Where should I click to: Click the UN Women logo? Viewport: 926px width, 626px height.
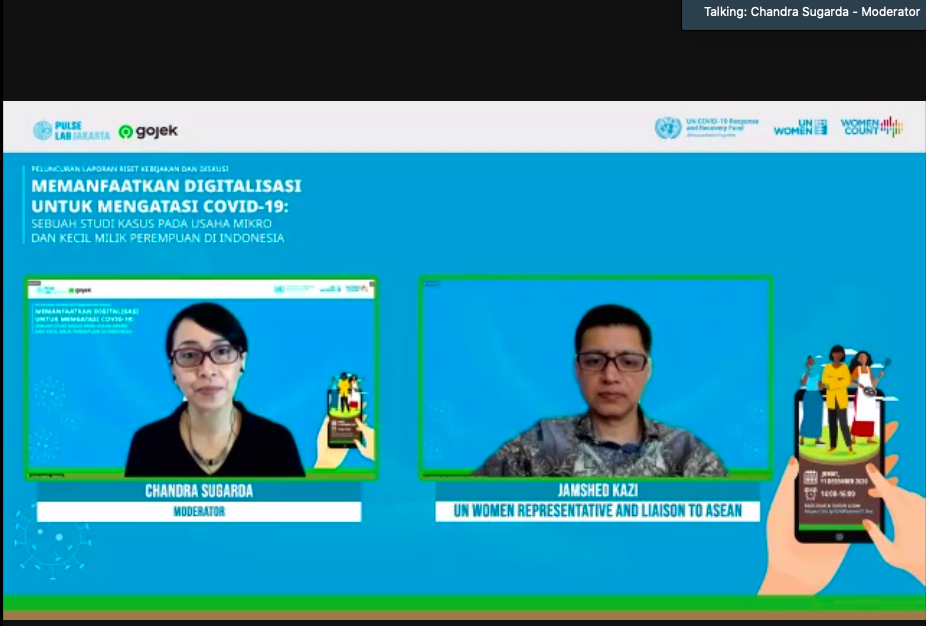(800, 127)
